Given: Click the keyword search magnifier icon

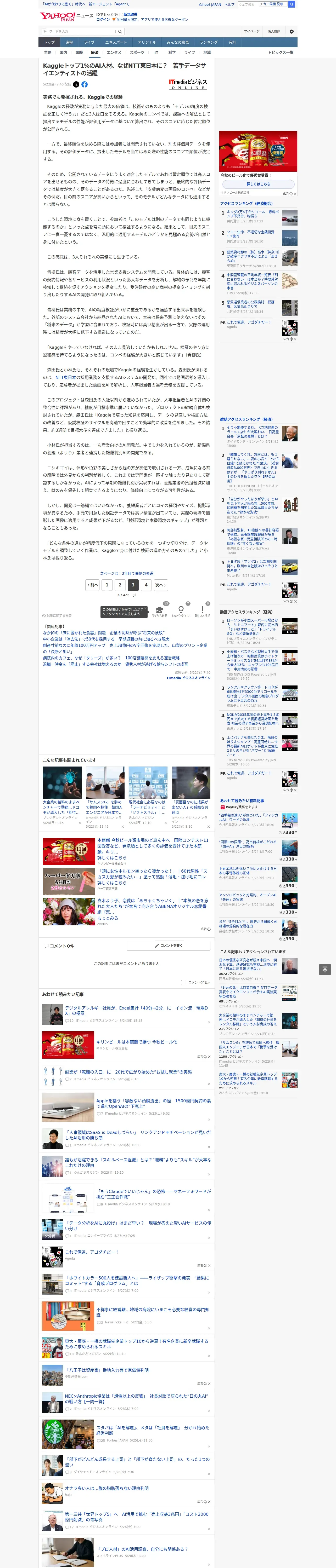Looking at the screenshot, I should pyautogui.click(x=120, y=32).
